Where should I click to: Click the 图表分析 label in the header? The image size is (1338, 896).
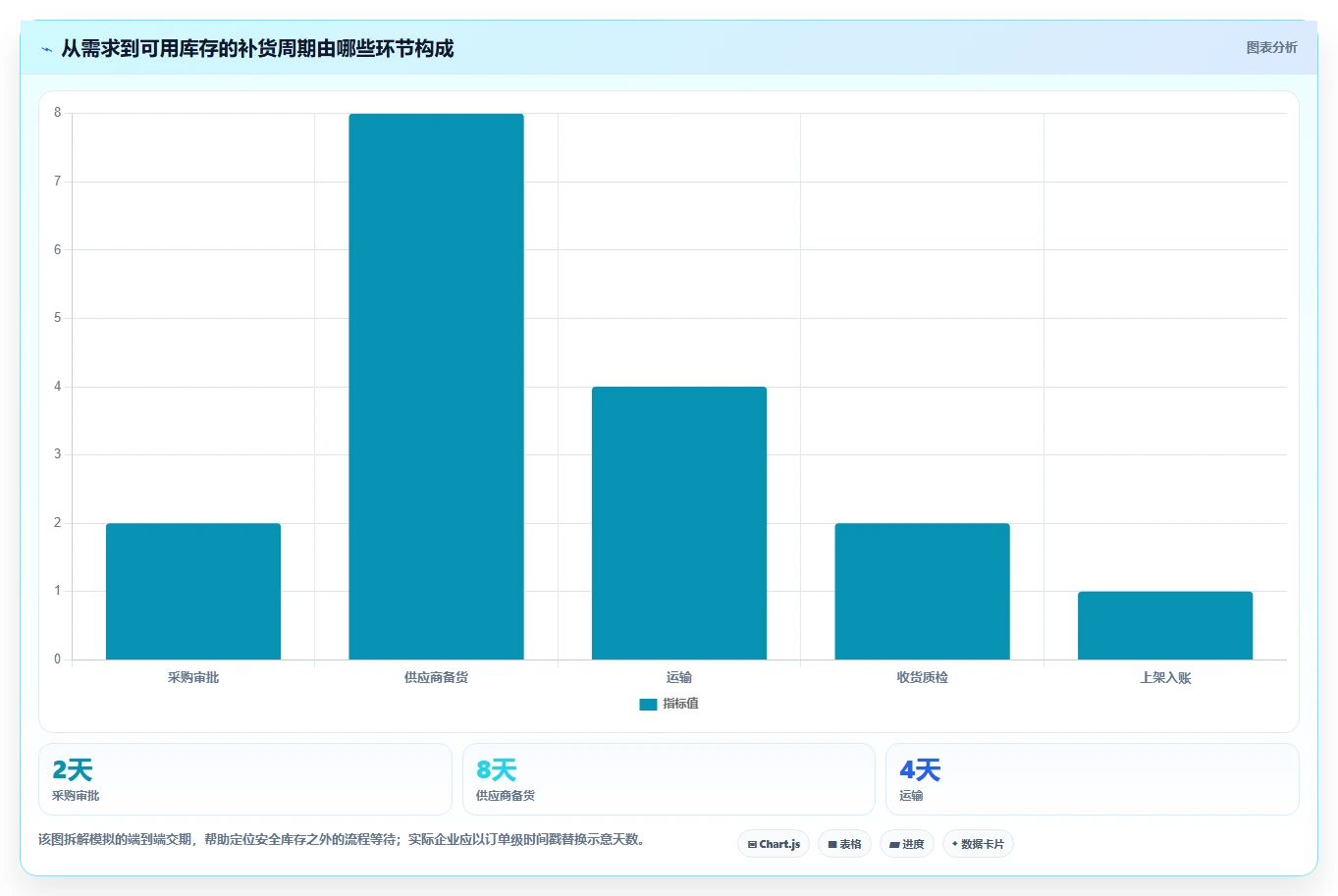pos(1271,47)
